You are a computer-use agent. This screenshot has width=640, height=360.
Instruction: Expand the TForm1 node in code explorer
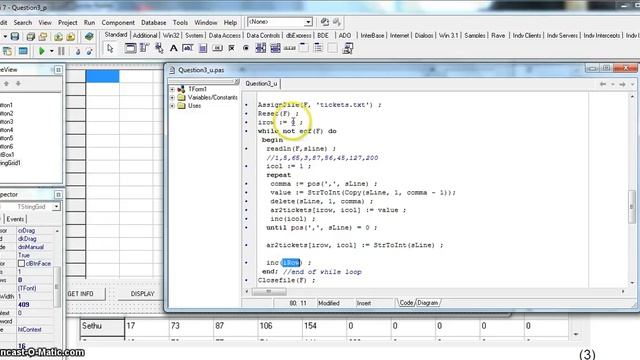172,89
